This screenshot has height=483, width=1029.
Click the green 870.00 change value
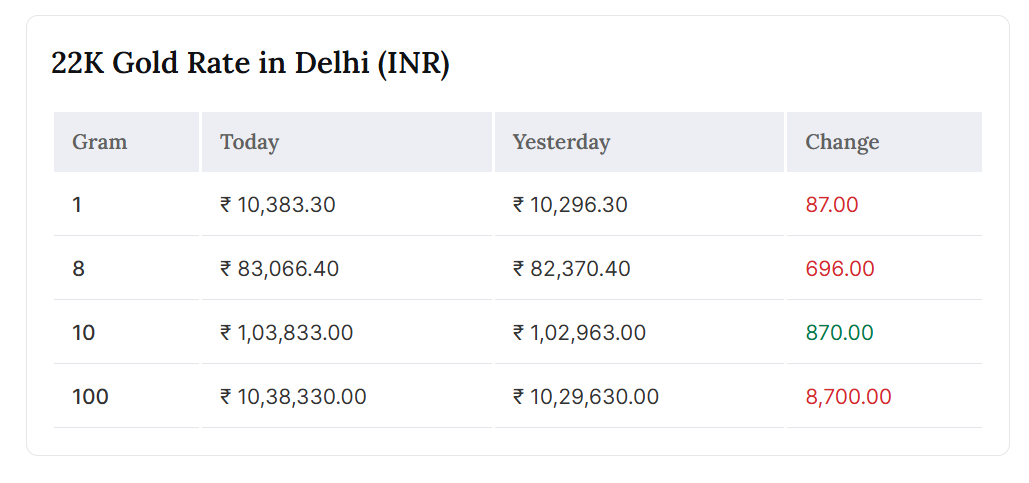pyautogui.click(x=839, y=333)
